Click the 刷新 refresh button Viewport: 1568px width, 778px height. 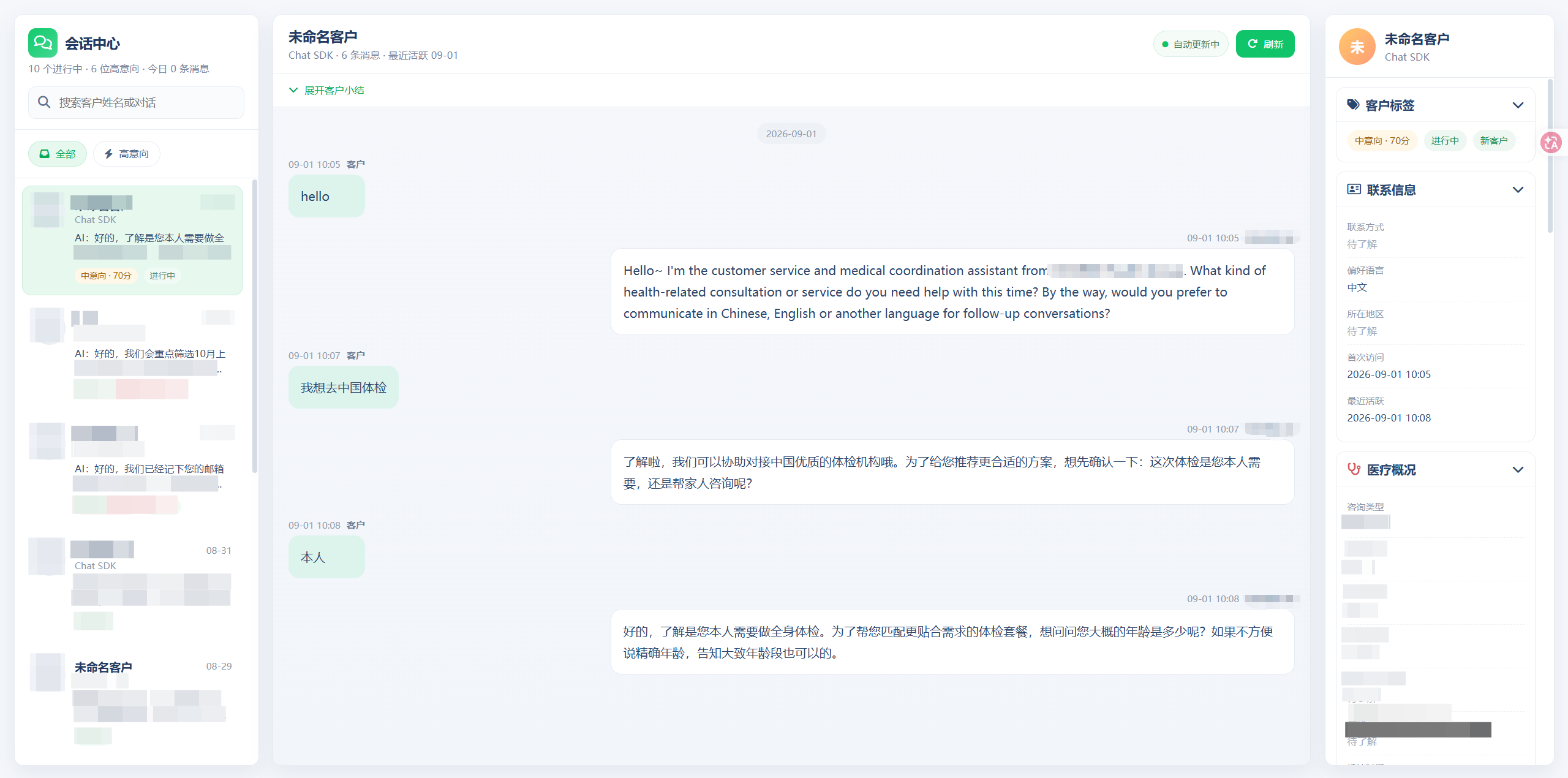1265,44
